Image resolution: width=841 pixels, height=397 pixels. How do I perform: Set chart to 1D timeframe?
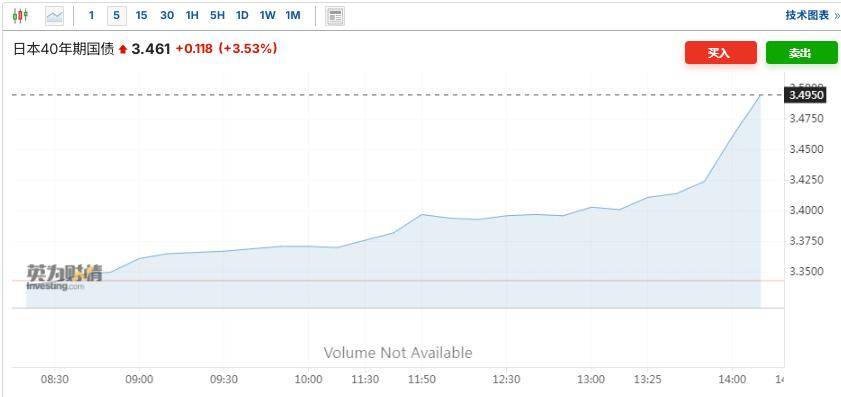click(242, 16)
